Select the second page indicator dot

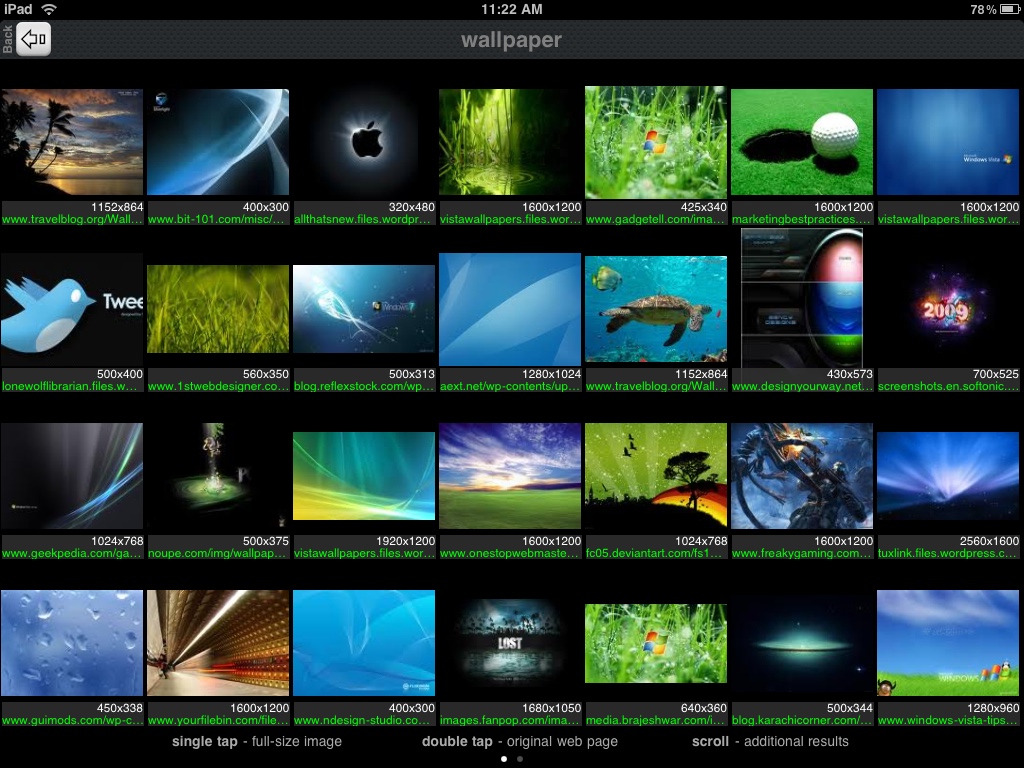point(519,759)
